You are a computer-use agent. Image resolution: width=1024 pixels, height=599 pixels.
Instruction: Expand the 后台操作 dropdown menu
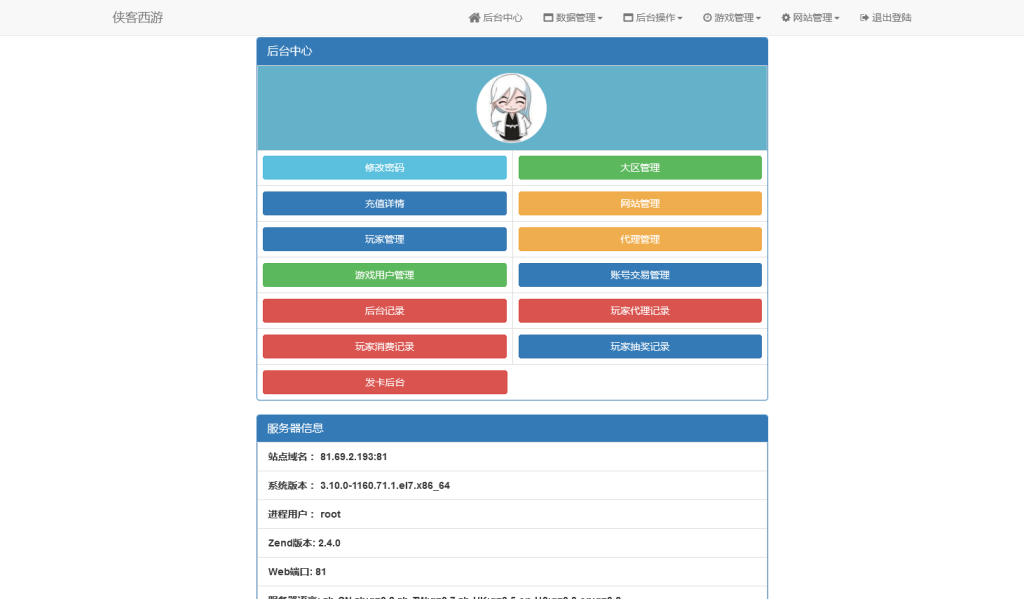pyautogui.click(x=653, y=17)
